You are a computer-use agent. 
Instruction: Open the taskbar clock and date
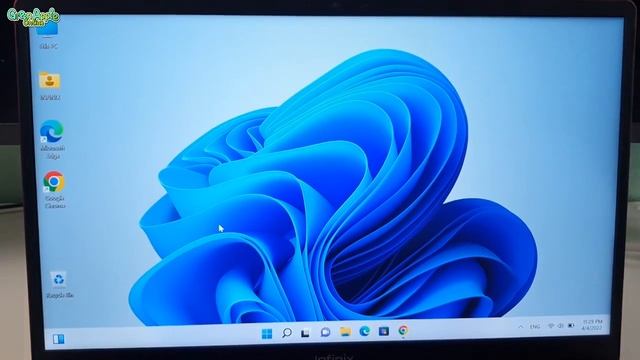(x=592, y=325)
